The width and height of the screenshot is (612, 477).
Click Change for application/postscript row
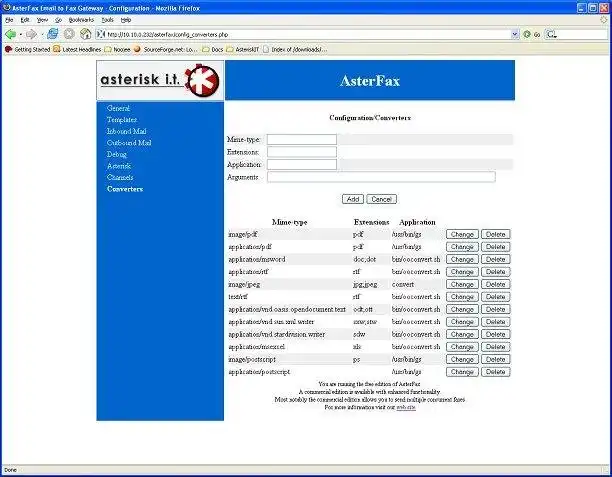(x=462, y=372)
